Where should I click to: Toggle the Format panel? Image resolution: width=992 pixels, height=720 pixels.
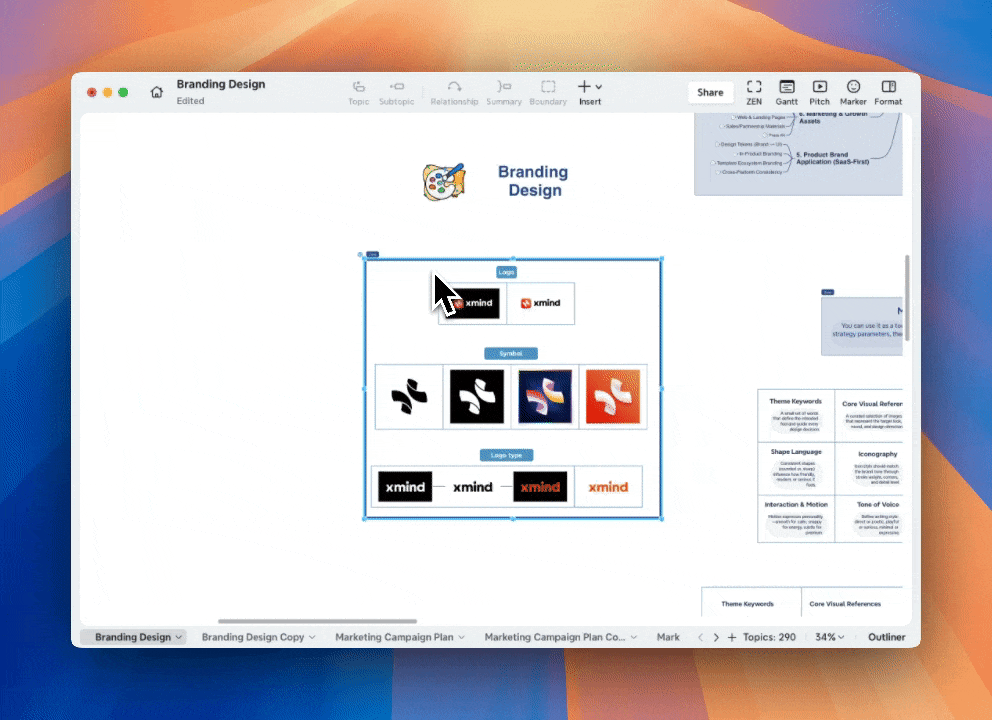click(888, 92)
